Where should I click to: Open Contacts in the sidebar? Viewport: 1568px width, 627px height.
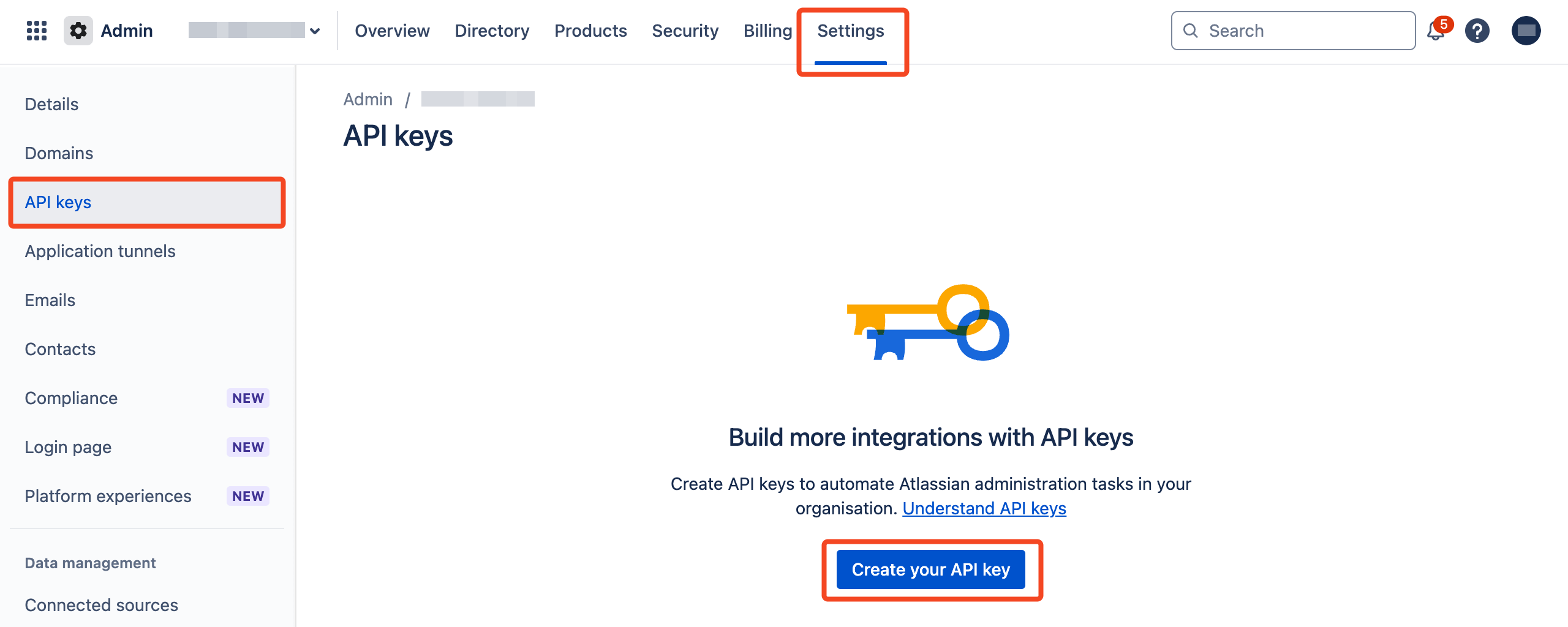coord(147,349)
